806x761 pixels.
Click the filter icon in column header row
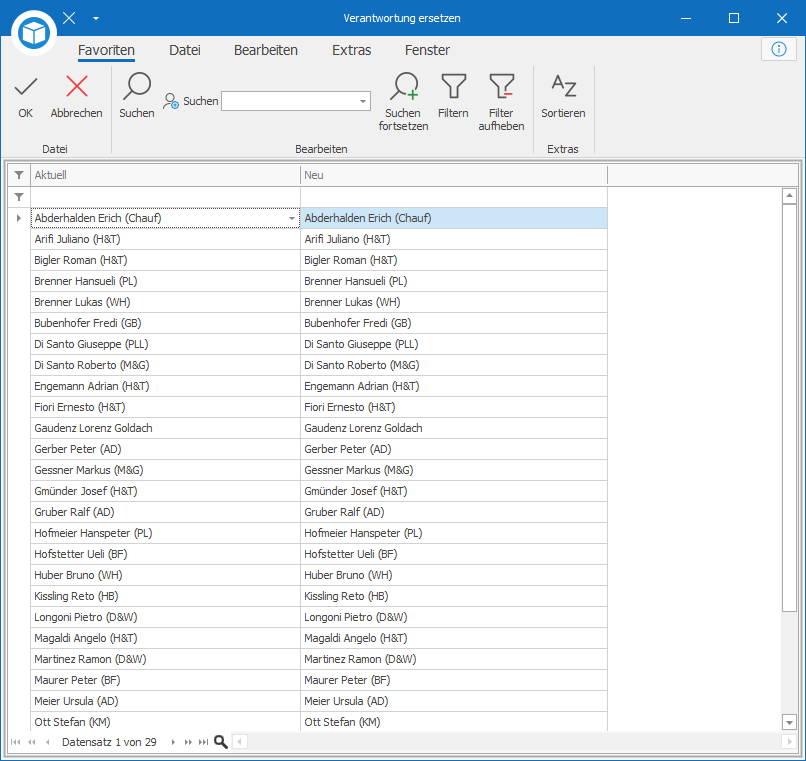[19, 175]
